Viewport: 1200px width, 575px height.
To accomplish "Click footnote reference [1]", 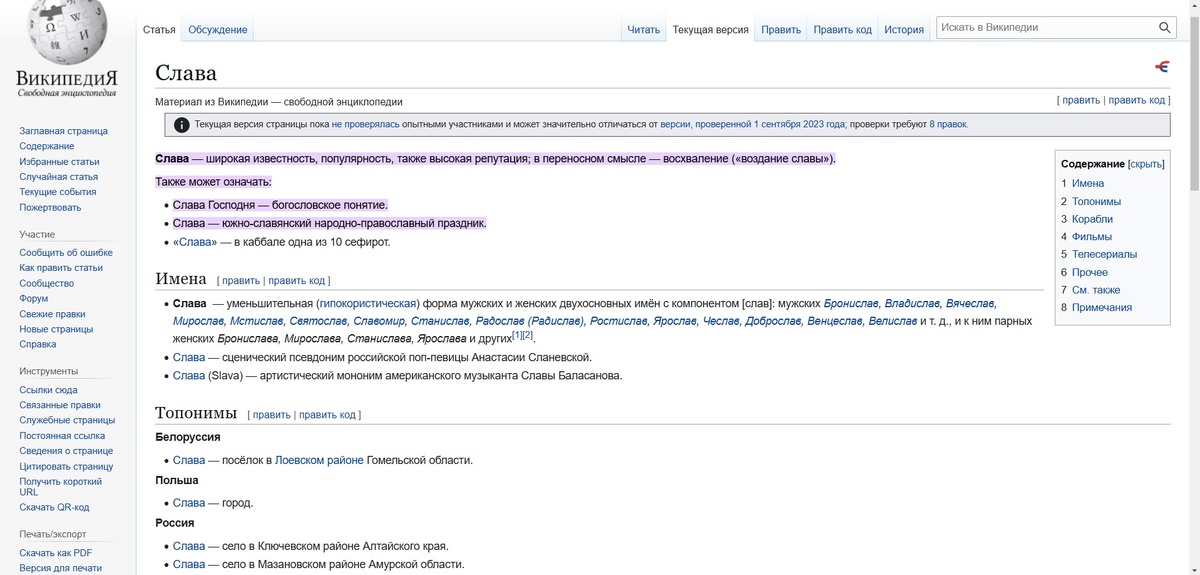I will (x=517, y=335).
